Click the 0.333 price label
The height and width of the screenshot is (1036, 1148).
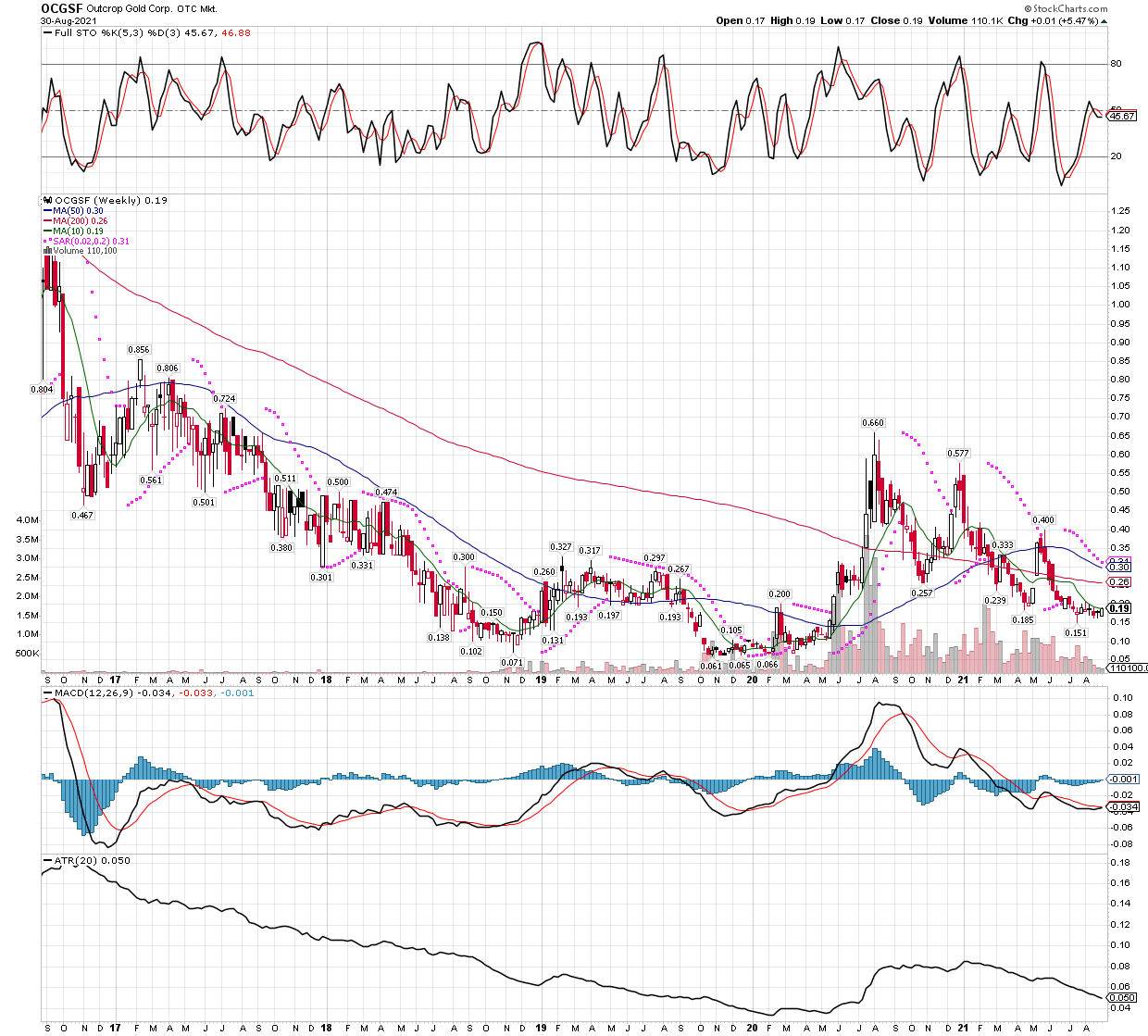coord(1003,545)
